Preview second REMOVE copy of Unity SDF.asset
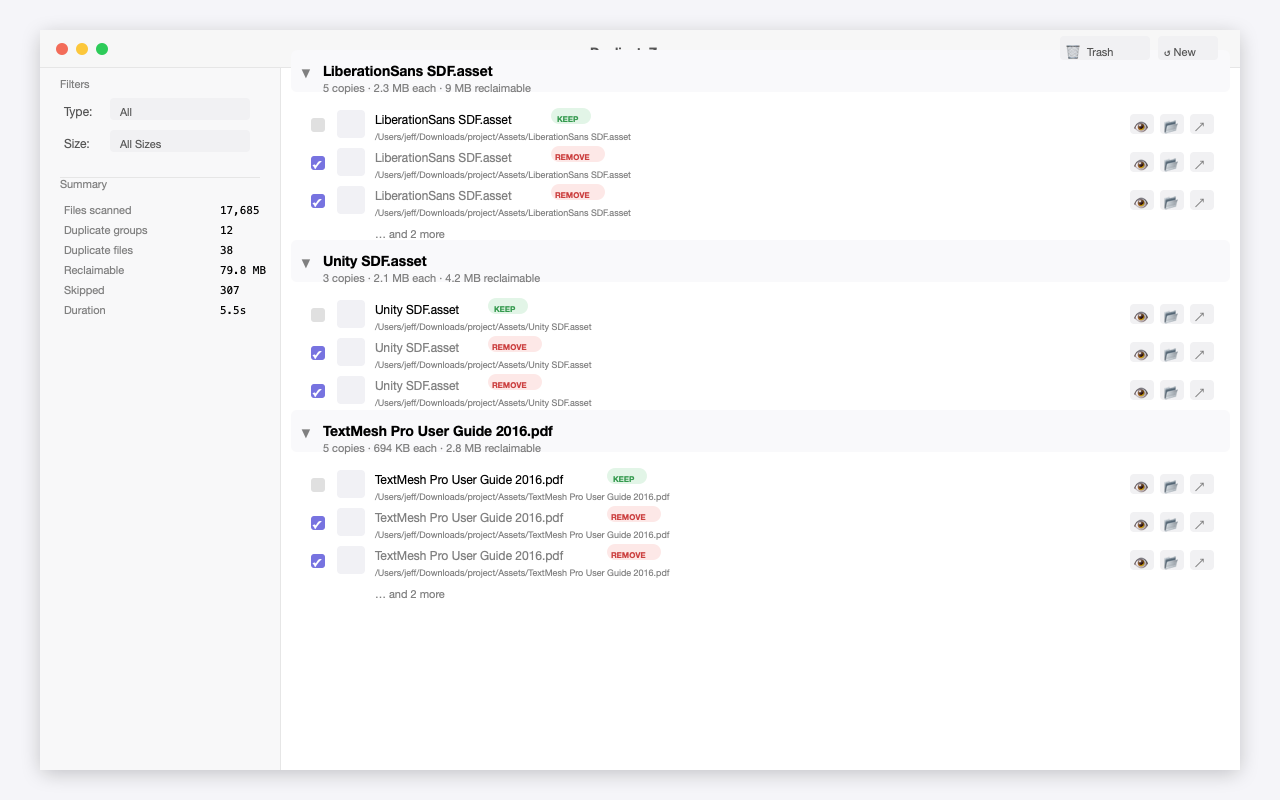Viewport: 1280px width, 800px height. 1142,391
